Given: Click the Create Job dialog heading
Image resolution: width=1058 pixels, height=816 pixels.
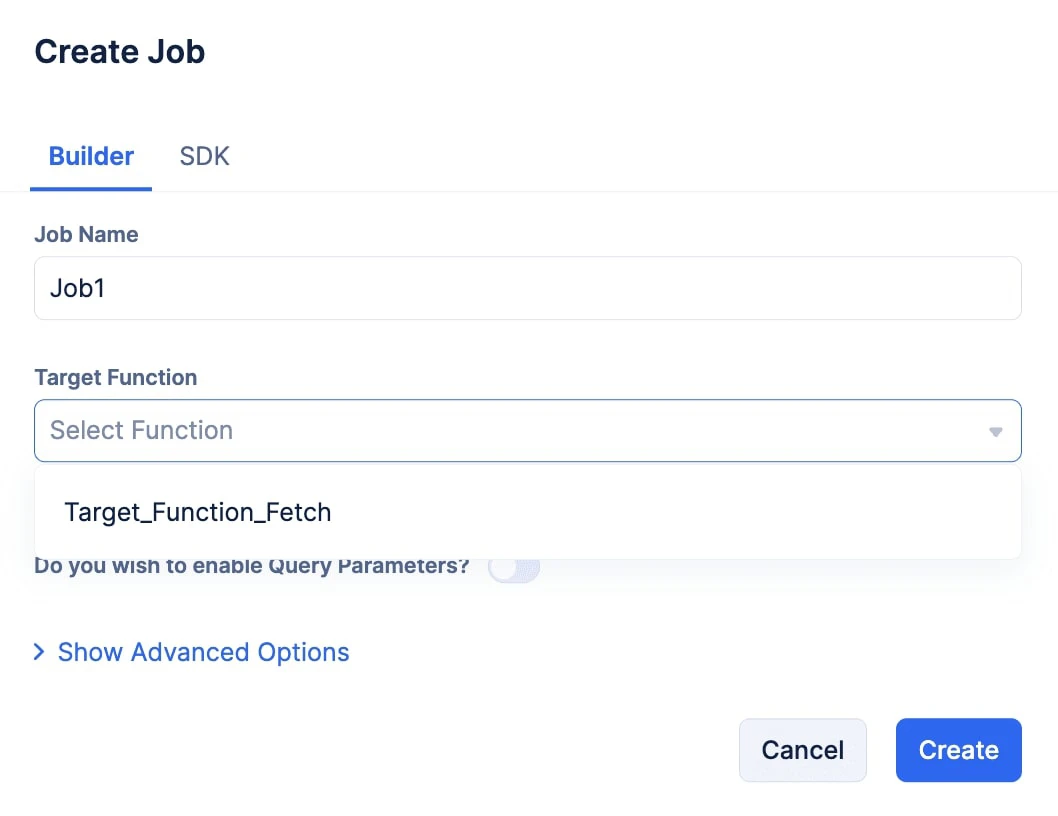Looking at the screenshot, I should pos(119,52).
